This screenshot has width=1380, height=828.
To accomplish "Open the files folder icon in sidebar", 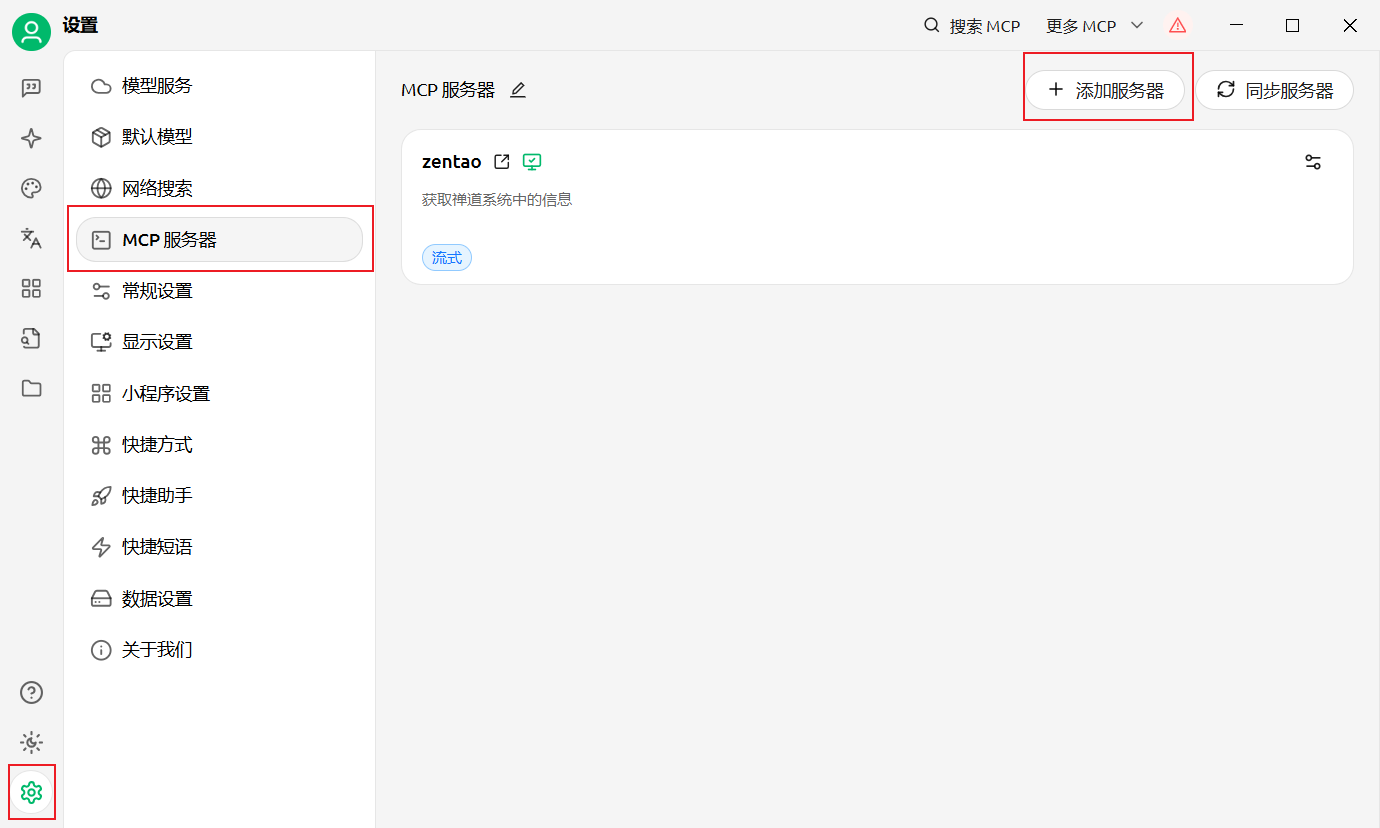I will pos(31,389).
